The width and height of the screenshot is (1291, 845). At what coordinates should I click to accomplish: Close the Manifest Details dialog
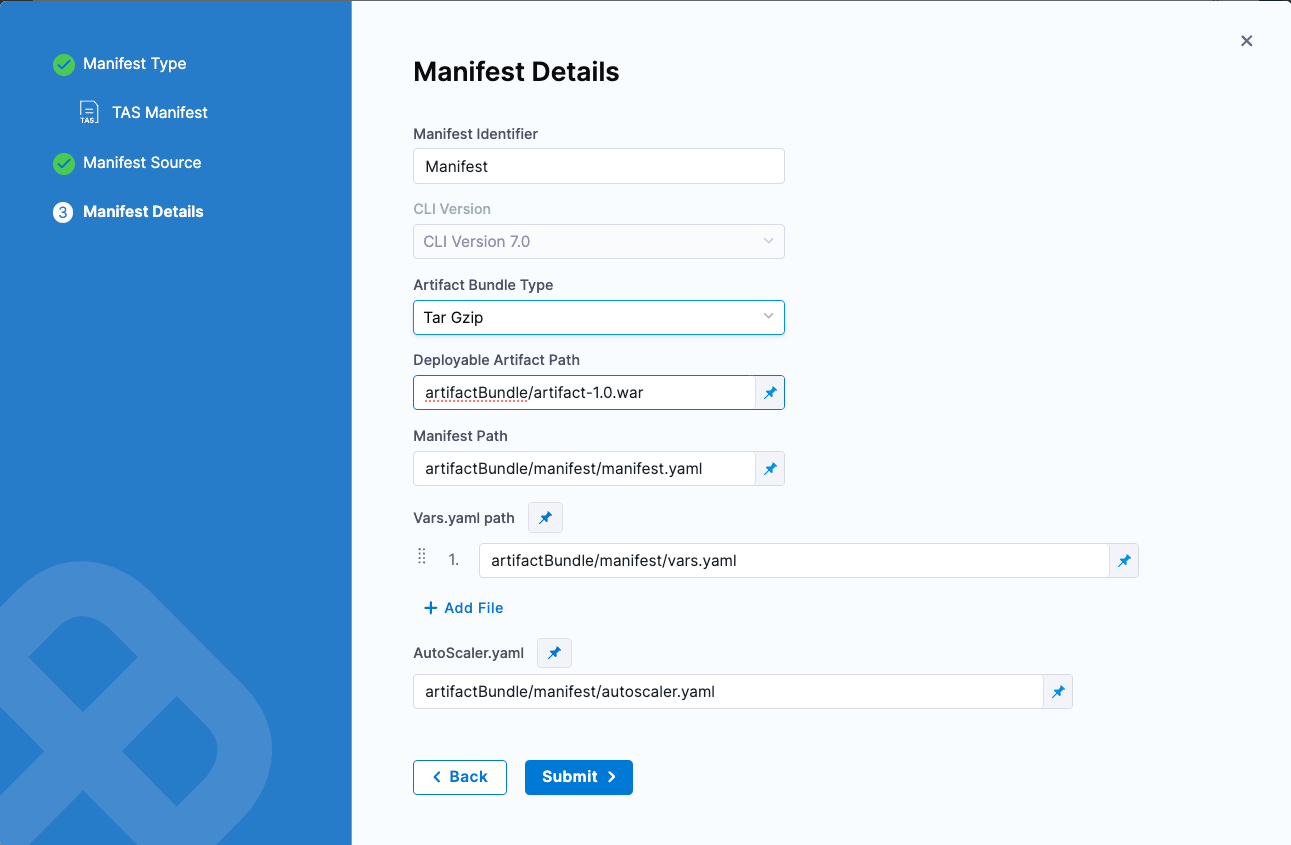[x=1246, y=41]
